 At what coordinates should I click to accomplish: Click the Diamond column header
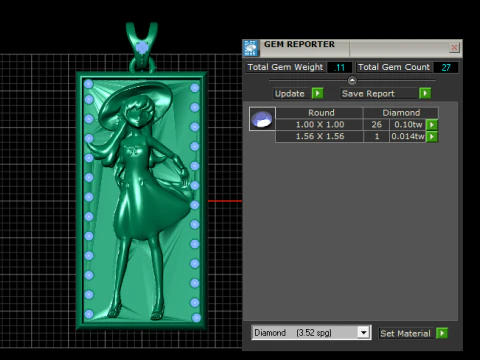pyautogui.click(x=401, y=113)
